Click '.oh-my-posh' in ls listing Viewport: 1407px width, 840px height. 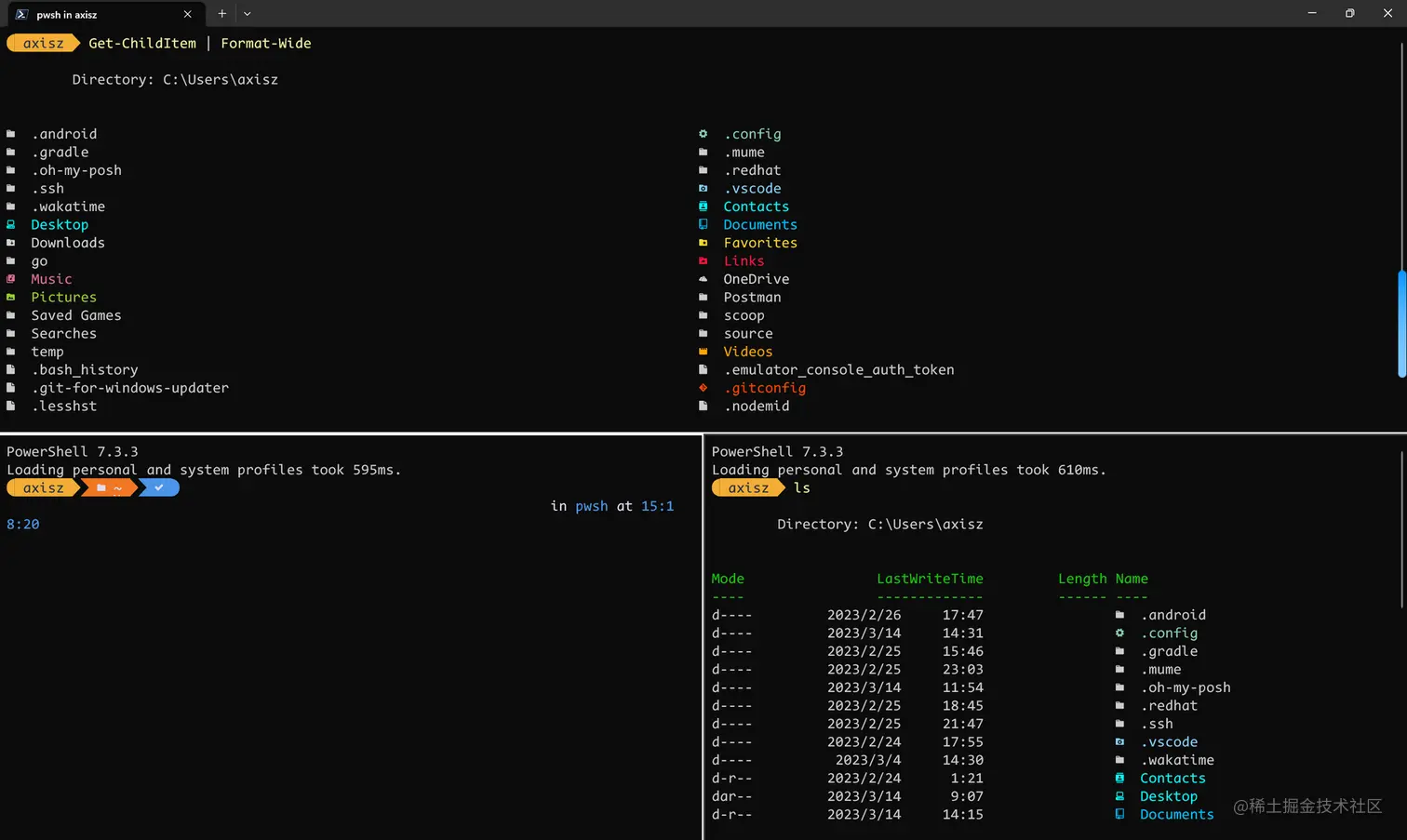(1186, 687)
